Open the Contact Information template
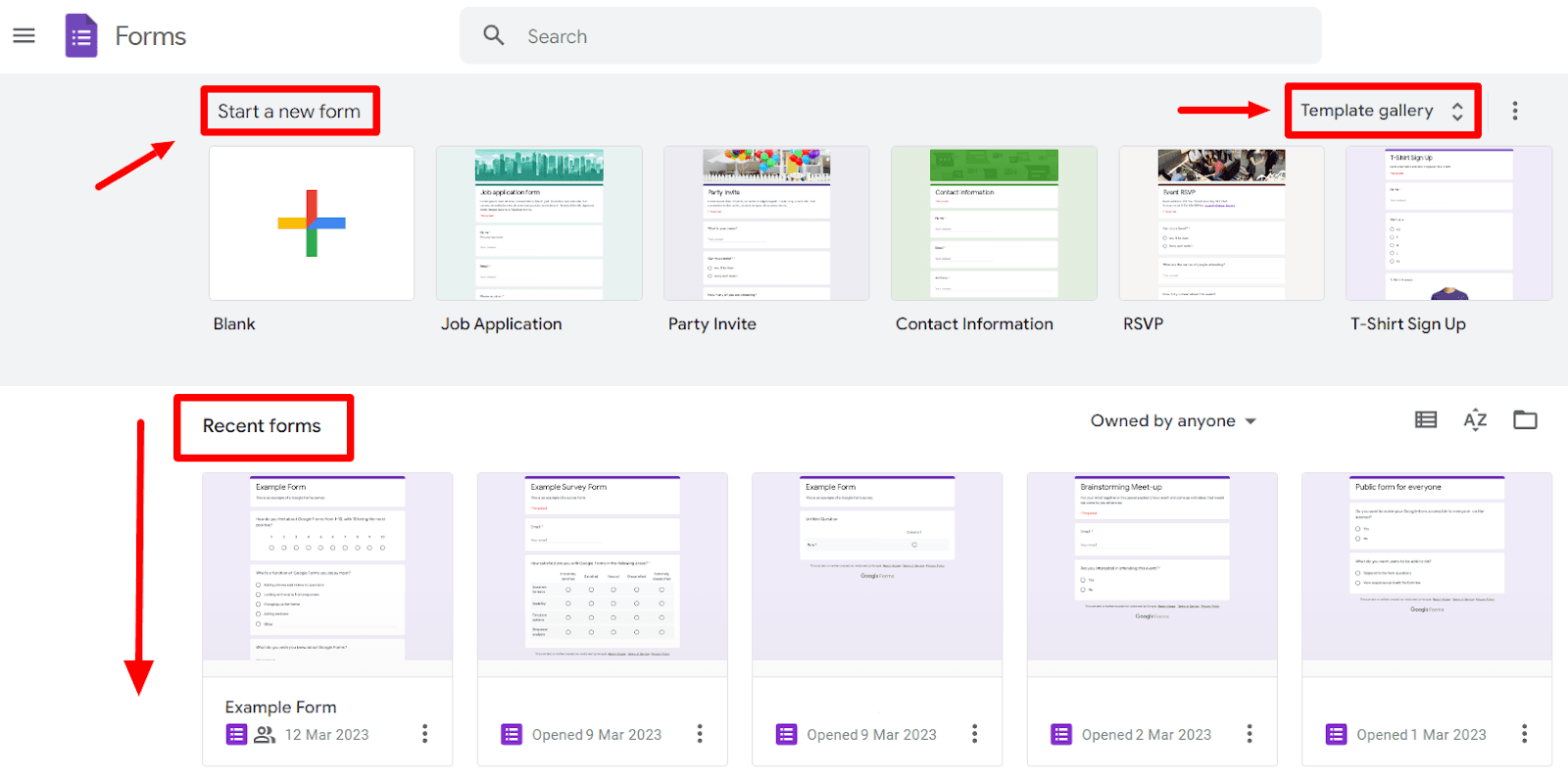The image size is (1568, 780). point(994,223)
